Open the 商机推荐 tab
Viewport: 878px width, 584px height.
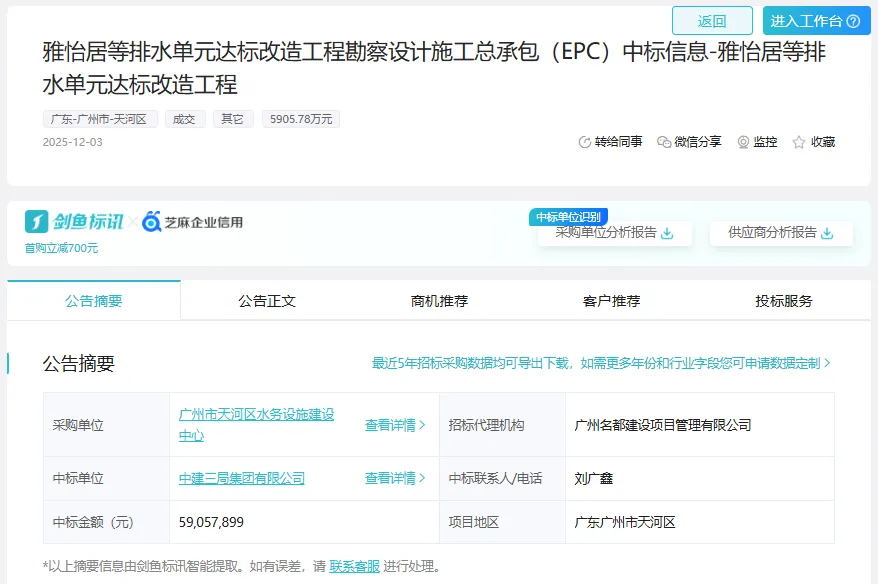point(439,301)
